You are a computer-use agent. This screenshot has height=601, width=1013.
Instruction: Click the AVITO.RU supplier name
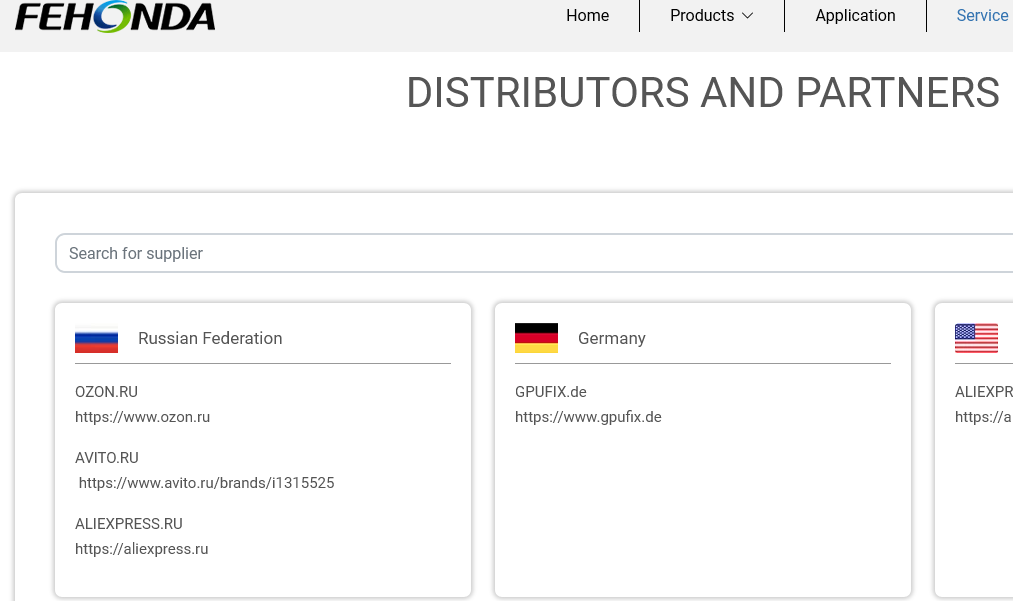(107, 458)
